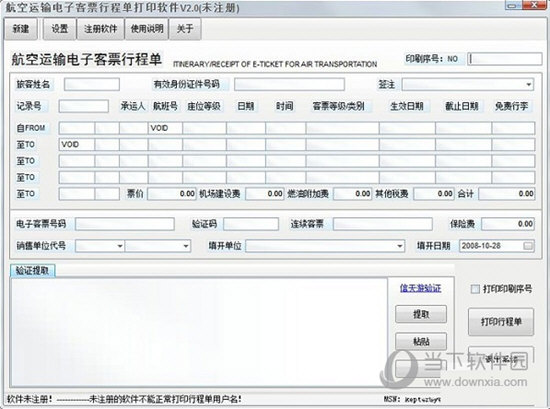
Task: Click the 燃油附加费 amount field
Action: (352, 194)
